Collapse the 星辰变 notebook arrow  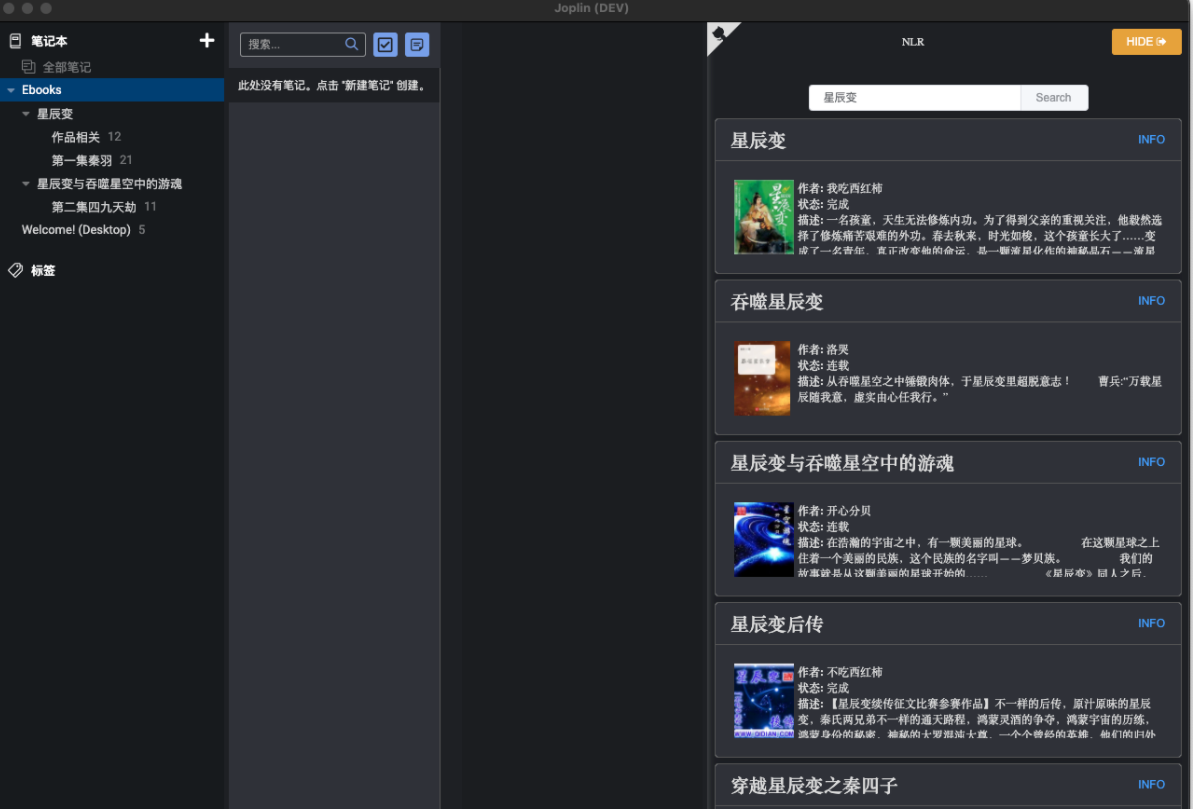(x=26, y=113)
